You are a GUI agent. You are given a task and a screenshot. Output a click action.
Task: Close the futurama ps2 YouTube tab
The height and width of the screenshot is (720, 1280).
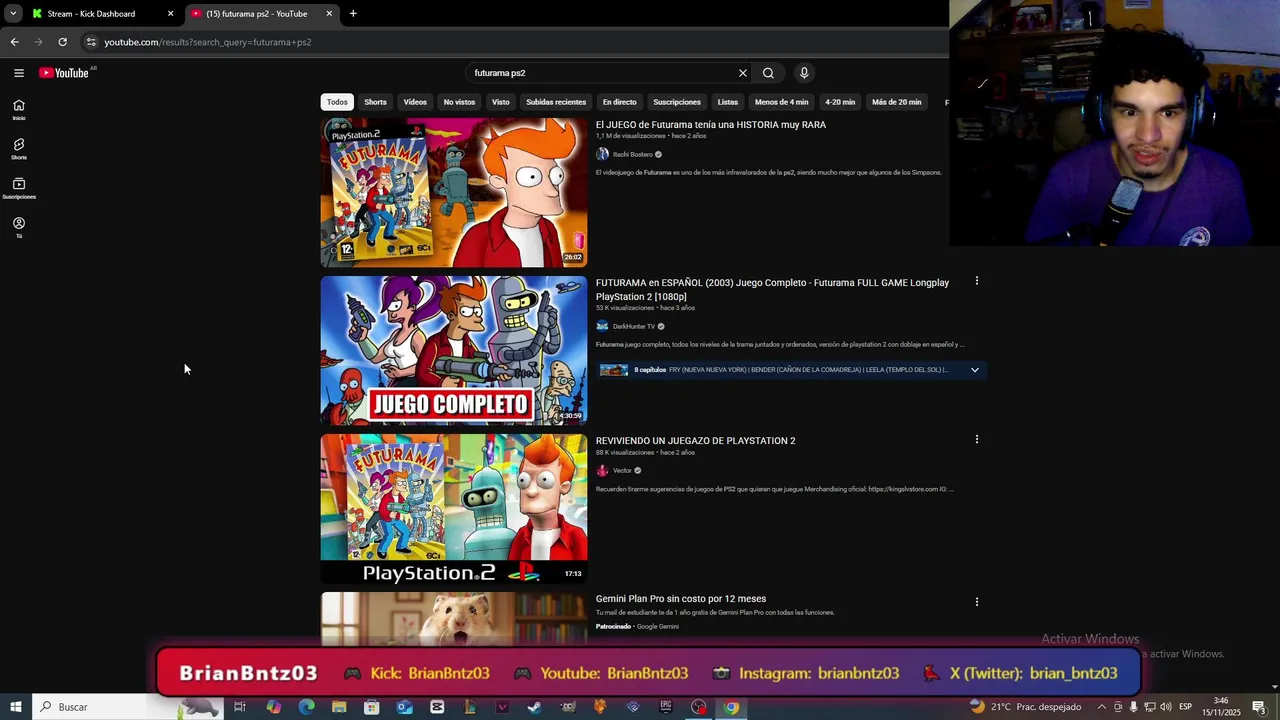pos(329,14)
